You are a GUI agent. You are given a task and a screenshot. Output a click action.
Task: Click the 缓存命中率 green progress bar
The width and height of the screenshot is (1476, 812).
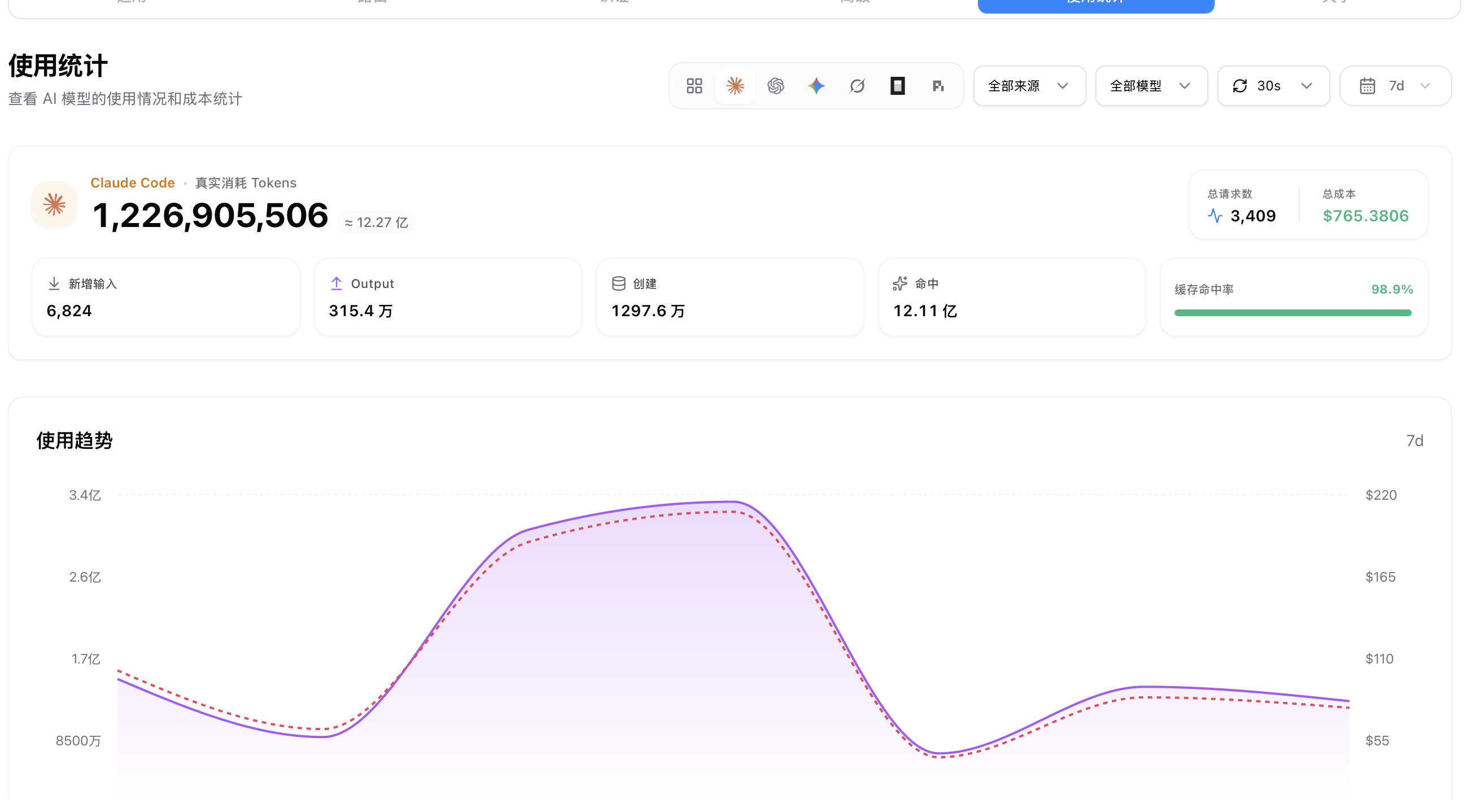pos(1292,313)
